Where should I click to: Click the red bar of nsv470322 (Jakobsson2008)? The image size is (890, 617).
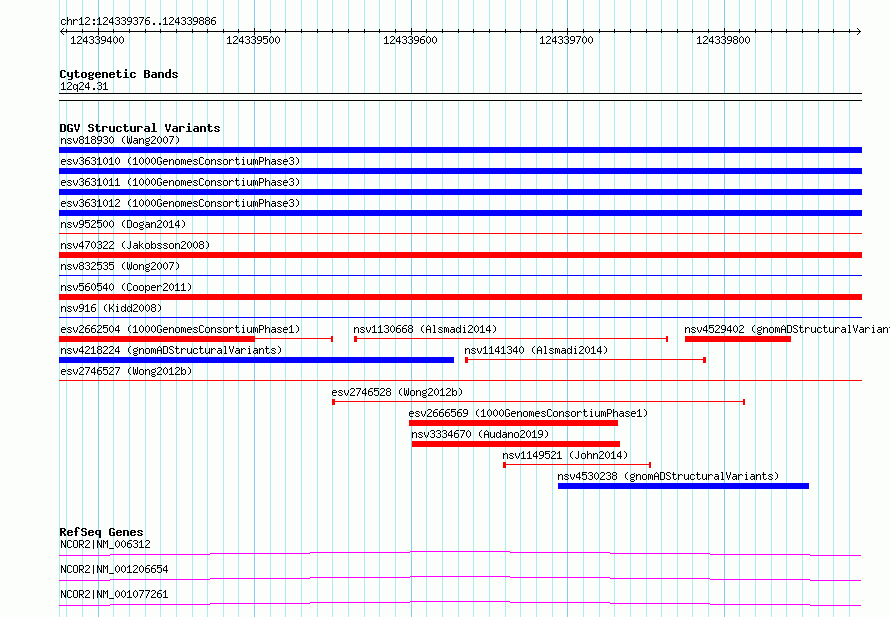click(460, 255)
